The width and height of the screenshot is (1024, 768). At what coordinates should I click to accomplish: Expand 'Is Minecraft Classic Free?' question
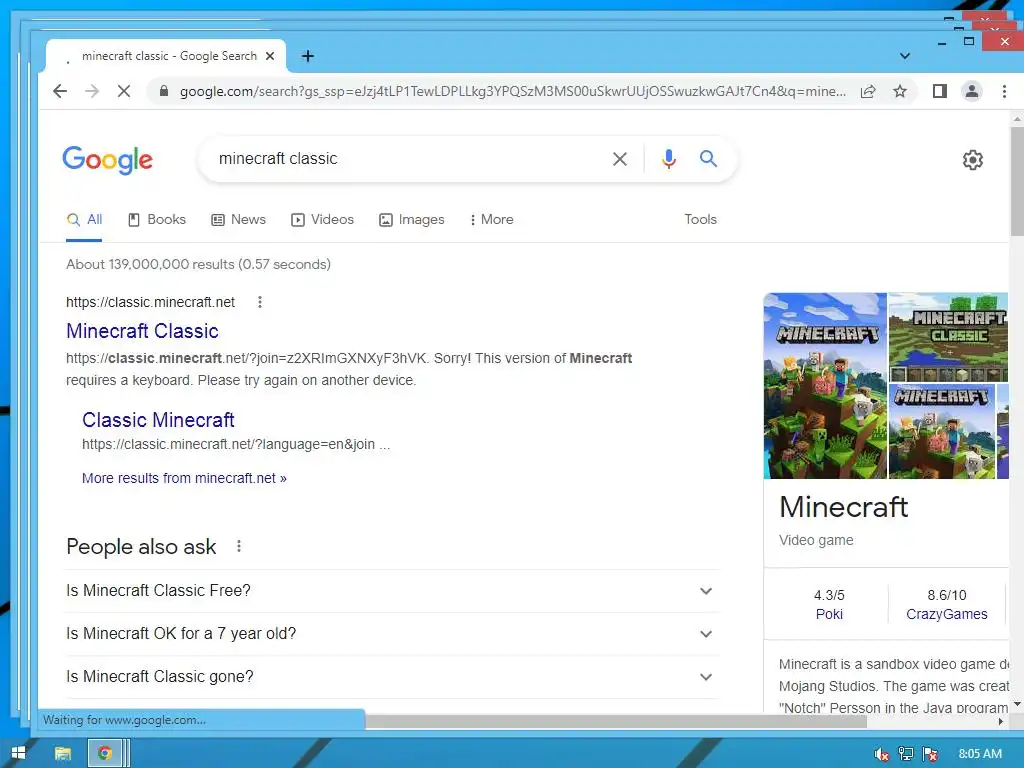click(x=392, y=590)
